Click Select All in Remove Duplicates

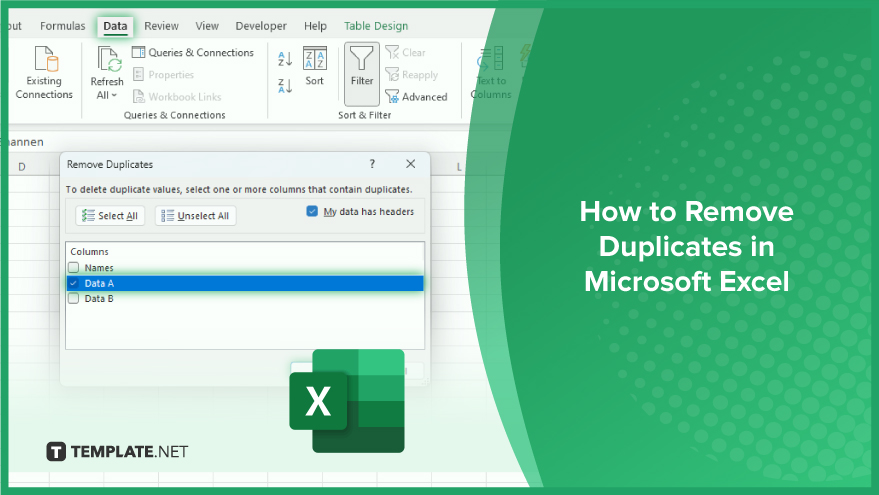click(x=110, y=216)
